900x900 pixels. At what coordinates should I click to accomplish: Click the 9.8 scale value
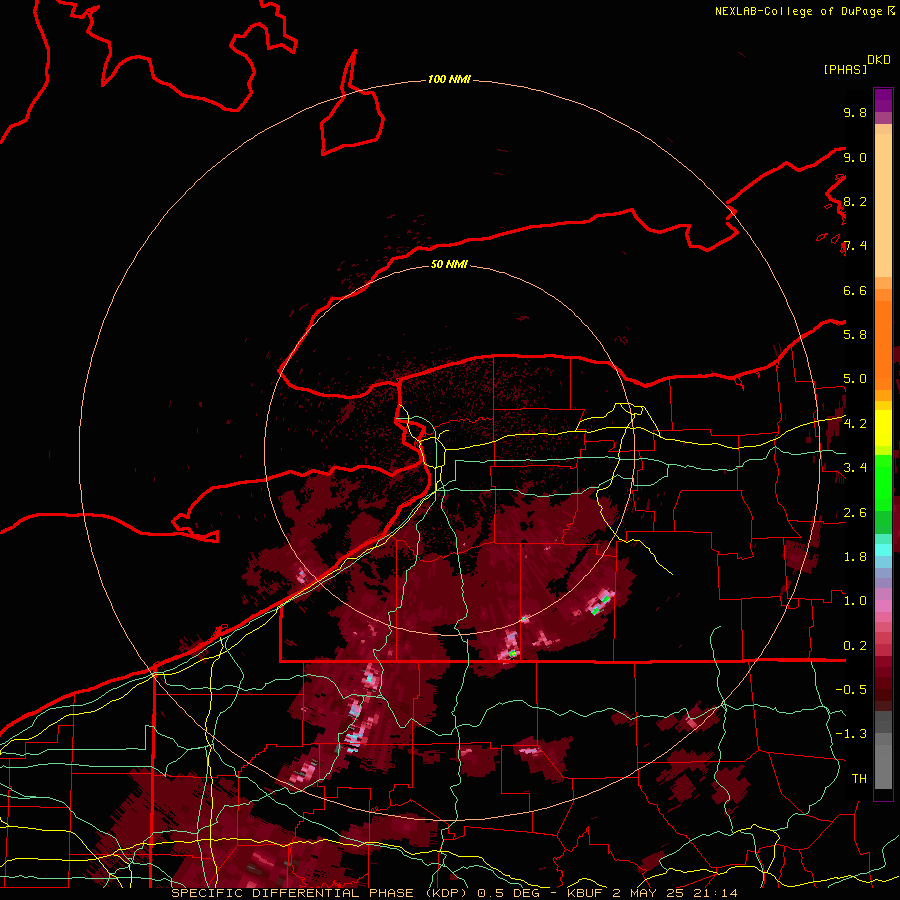[x=855, y=112]
